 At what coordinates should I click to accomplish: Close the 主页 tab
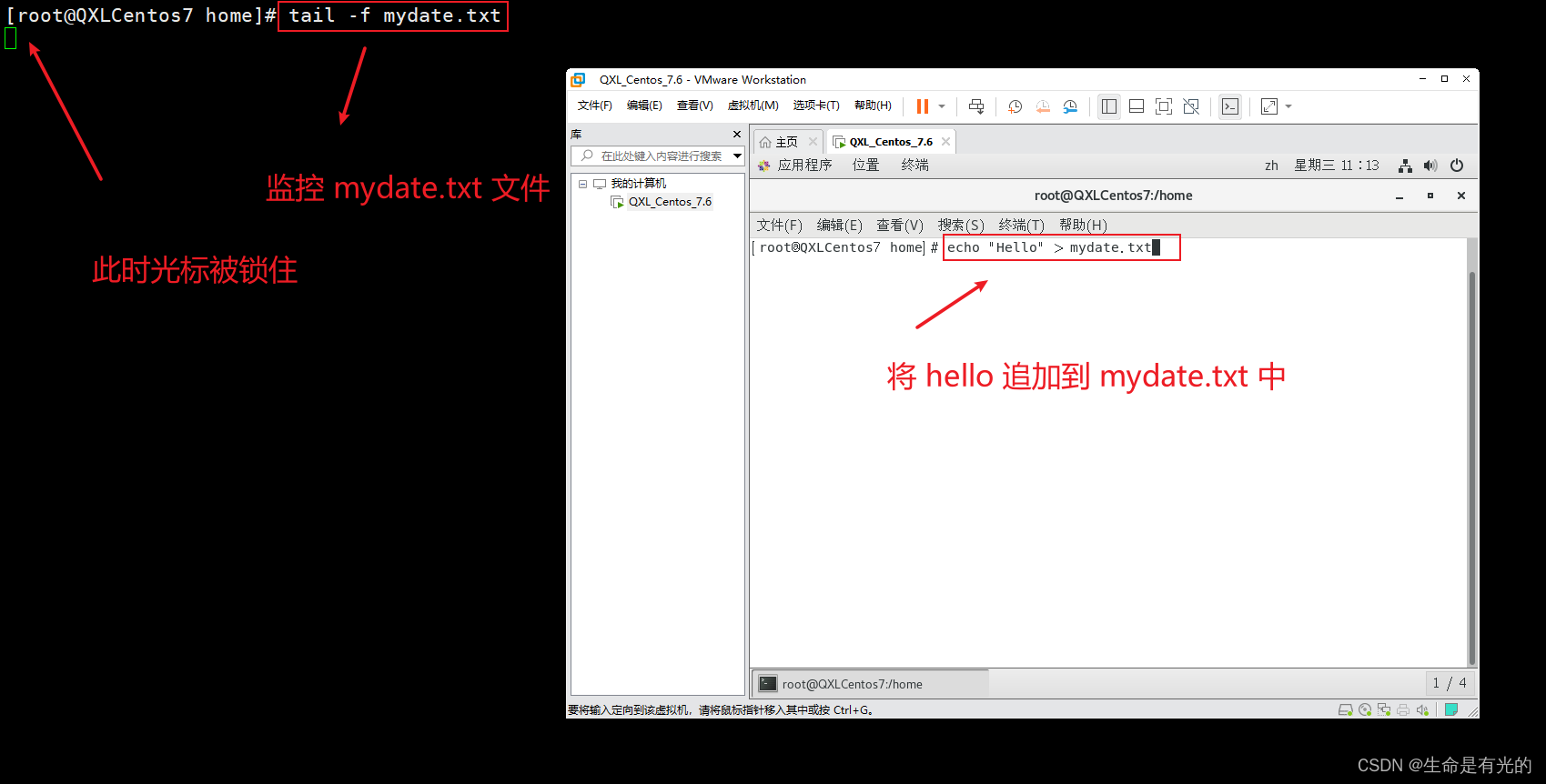tap(813, 142)
